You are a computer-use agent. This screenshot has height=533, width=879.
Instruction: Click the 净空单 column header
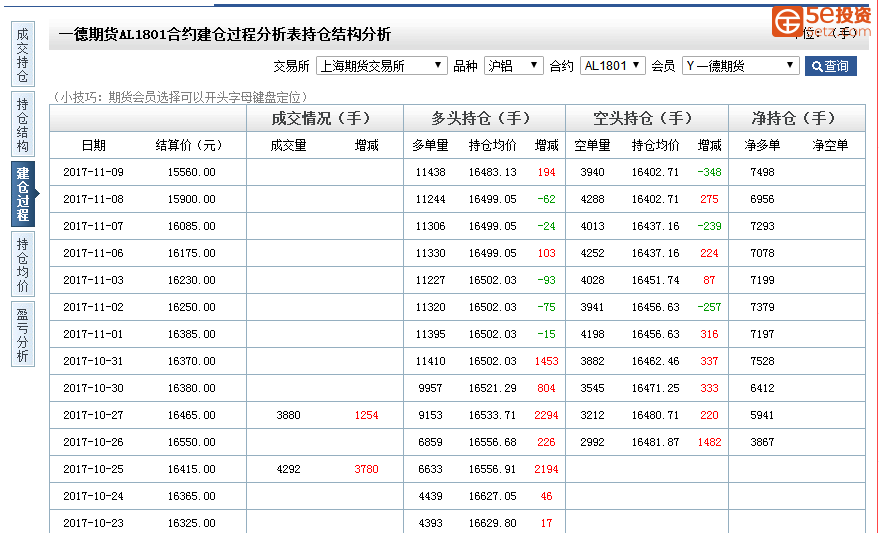click(x=830, y=146)
